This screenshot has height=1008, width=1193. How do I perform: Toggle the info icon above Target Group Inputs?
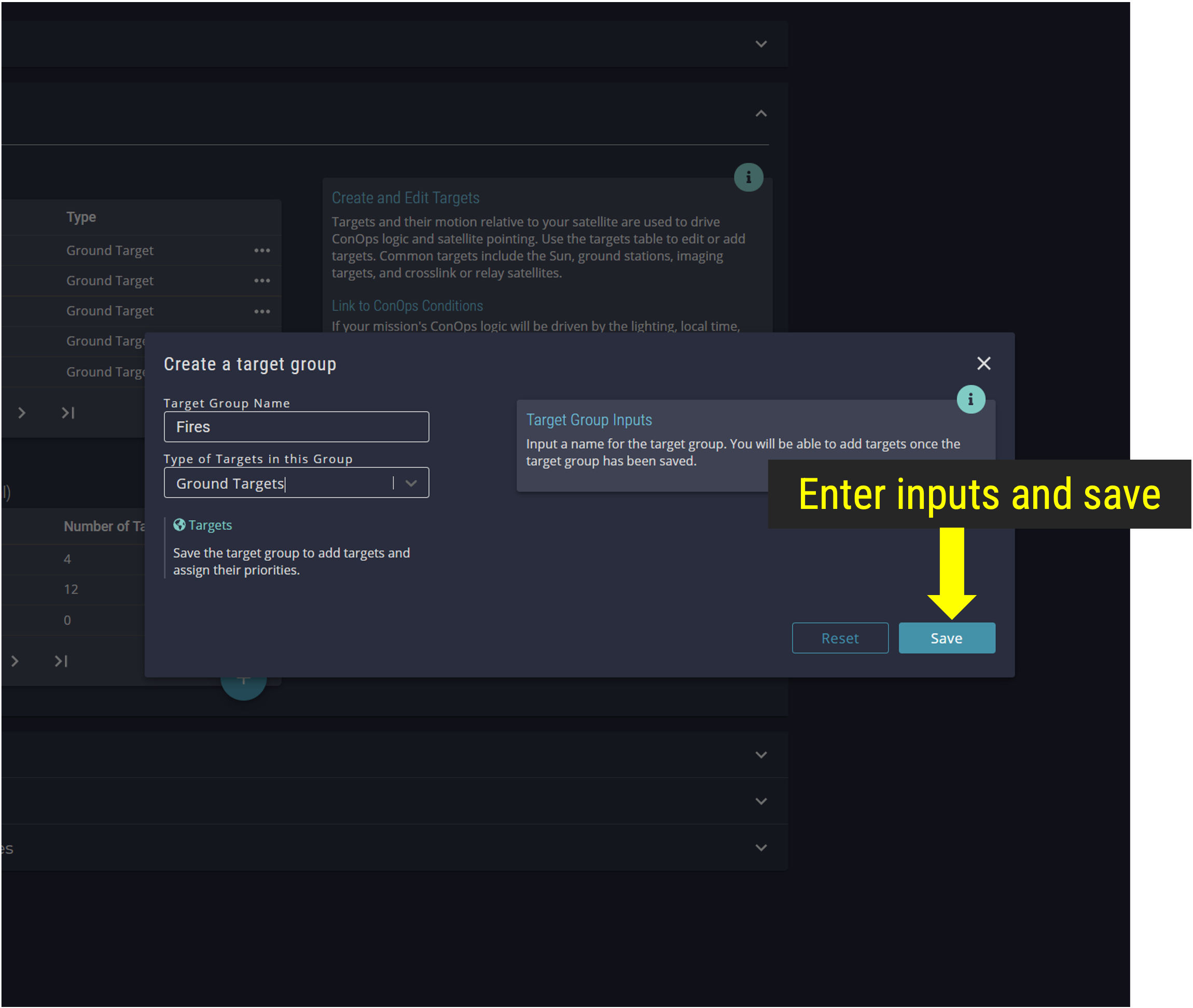point(971,399)
